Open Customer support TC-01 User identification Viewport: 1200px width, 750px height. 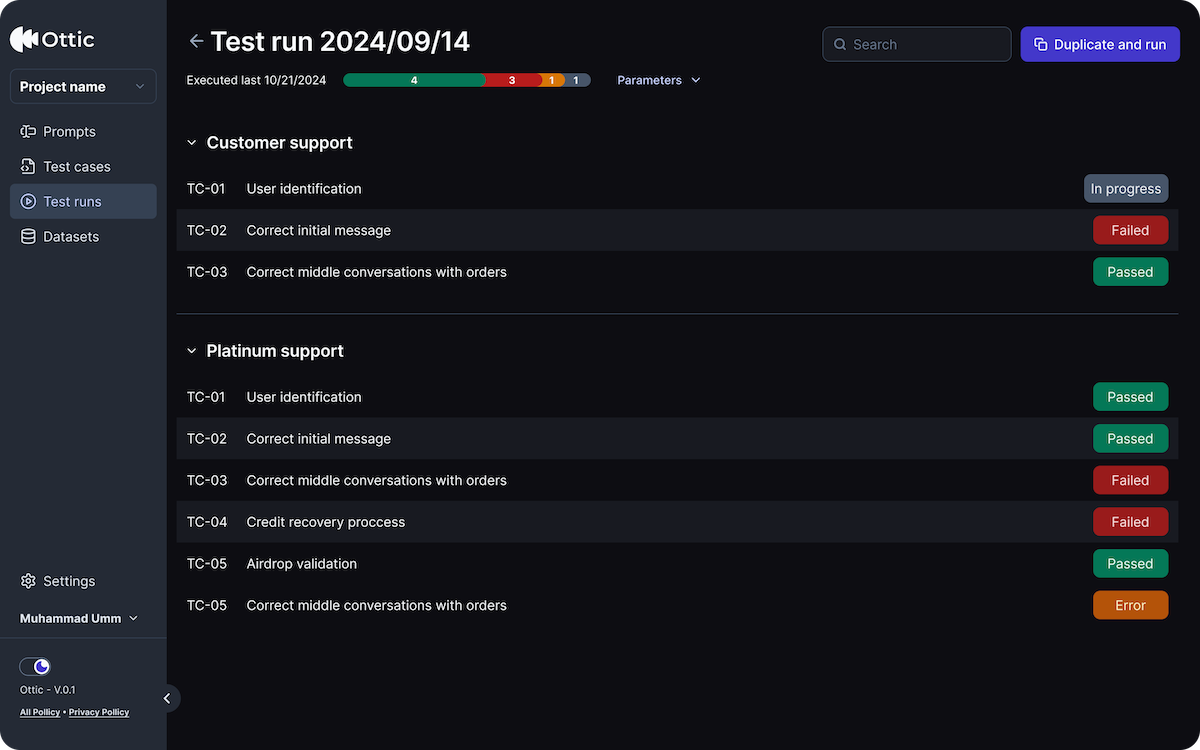(x=677, y=189)
